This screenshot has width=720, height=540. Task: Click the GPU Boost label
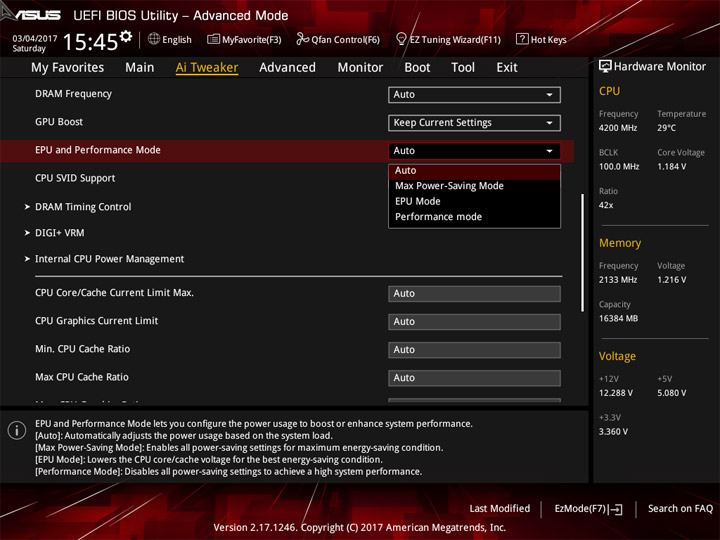pos(59,122)
